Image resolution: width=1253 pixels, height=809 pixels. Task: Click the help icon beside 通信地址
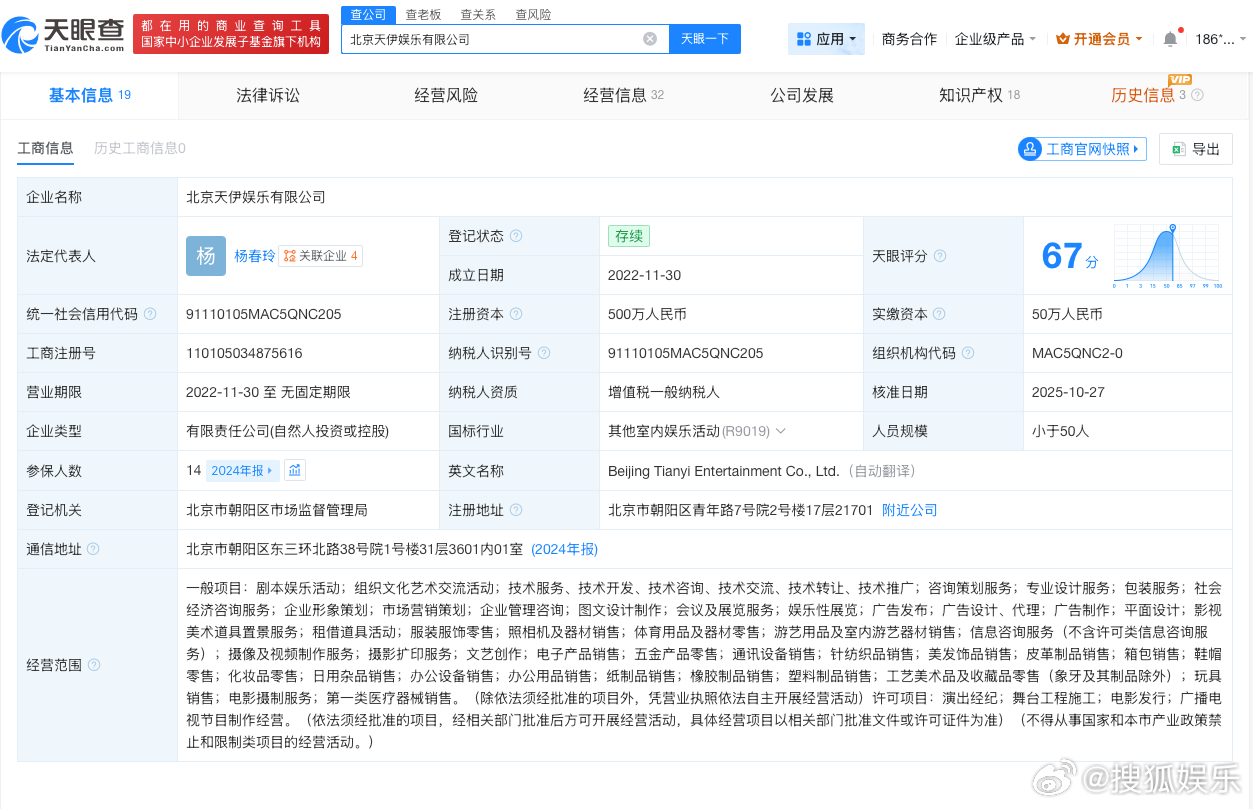point(94,549)
